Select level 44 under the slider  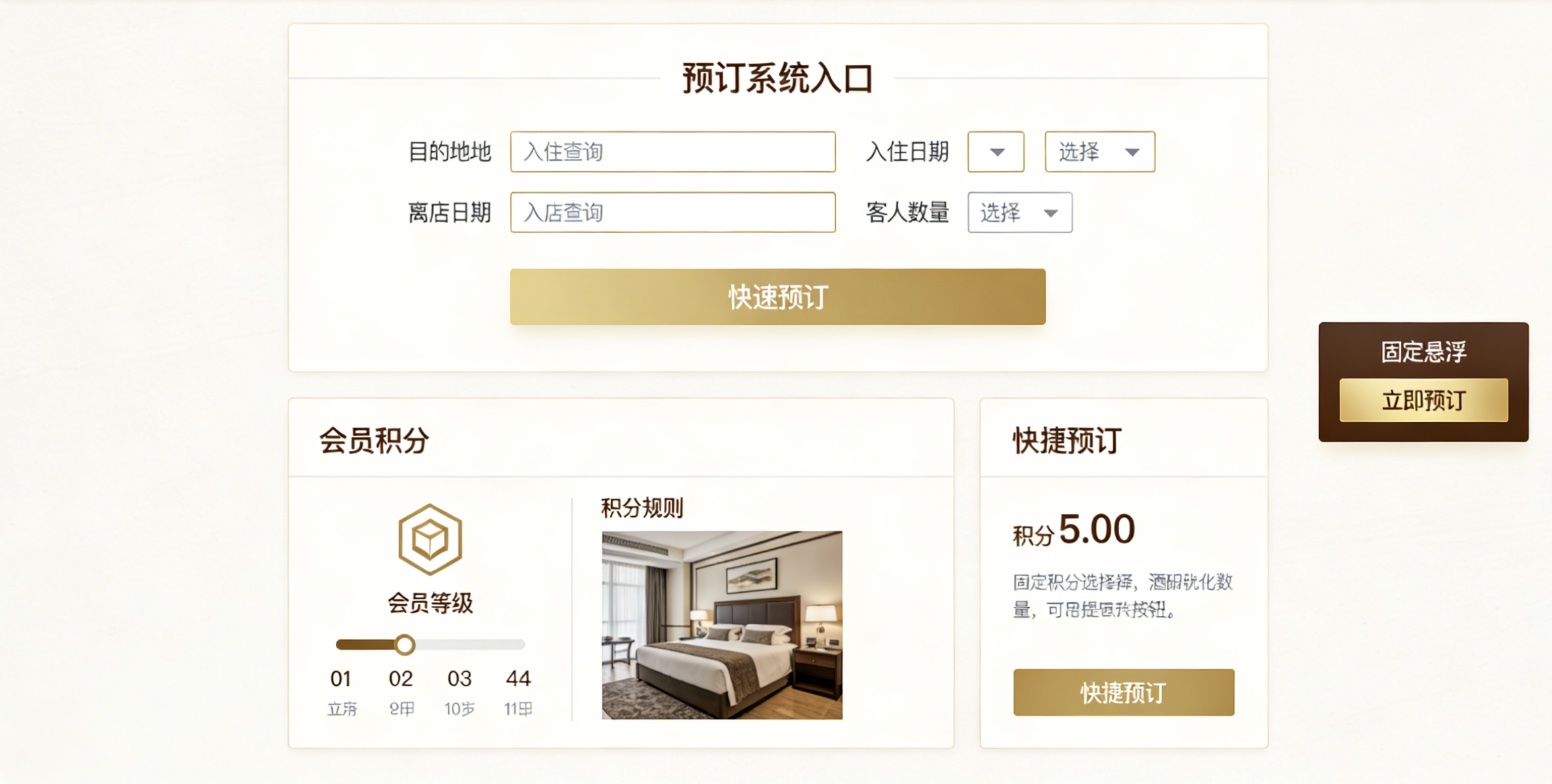click(x=518, y=679)
